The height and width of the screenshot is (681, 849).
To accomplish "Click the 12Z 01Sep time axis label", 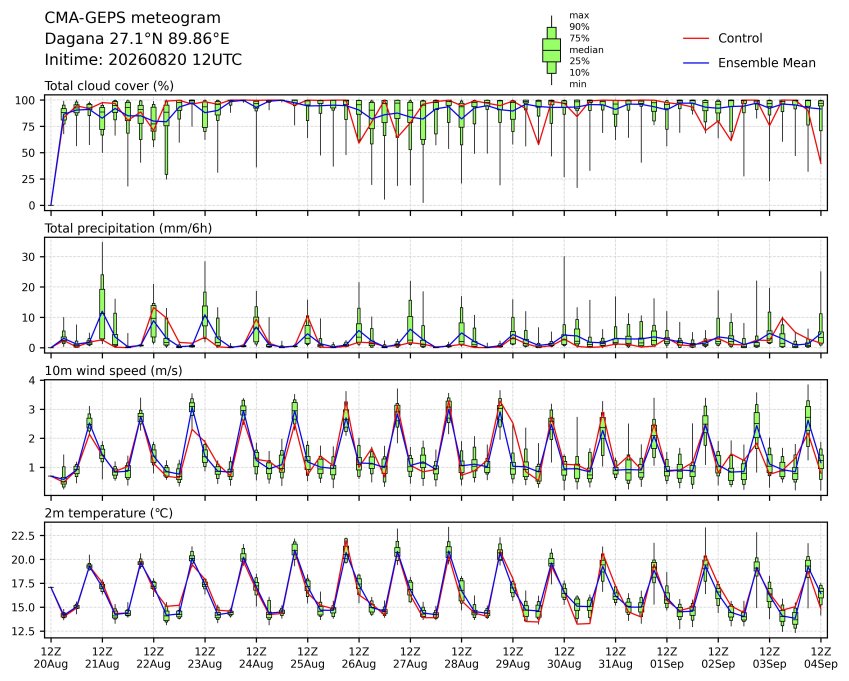I will pos(667,657).
